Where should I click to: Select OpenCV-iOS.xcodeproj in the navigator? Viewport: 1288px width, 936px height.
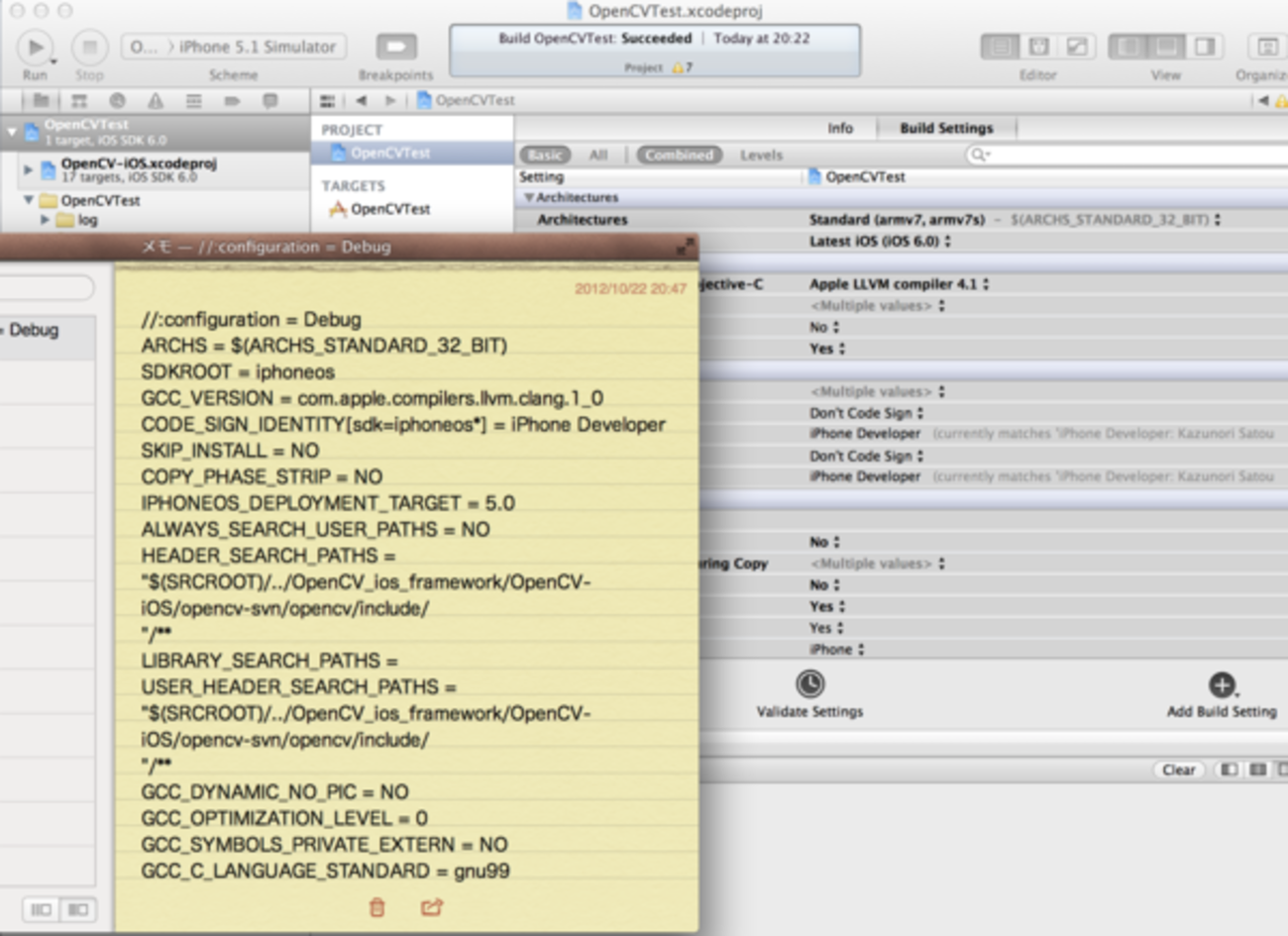point(139,169)
